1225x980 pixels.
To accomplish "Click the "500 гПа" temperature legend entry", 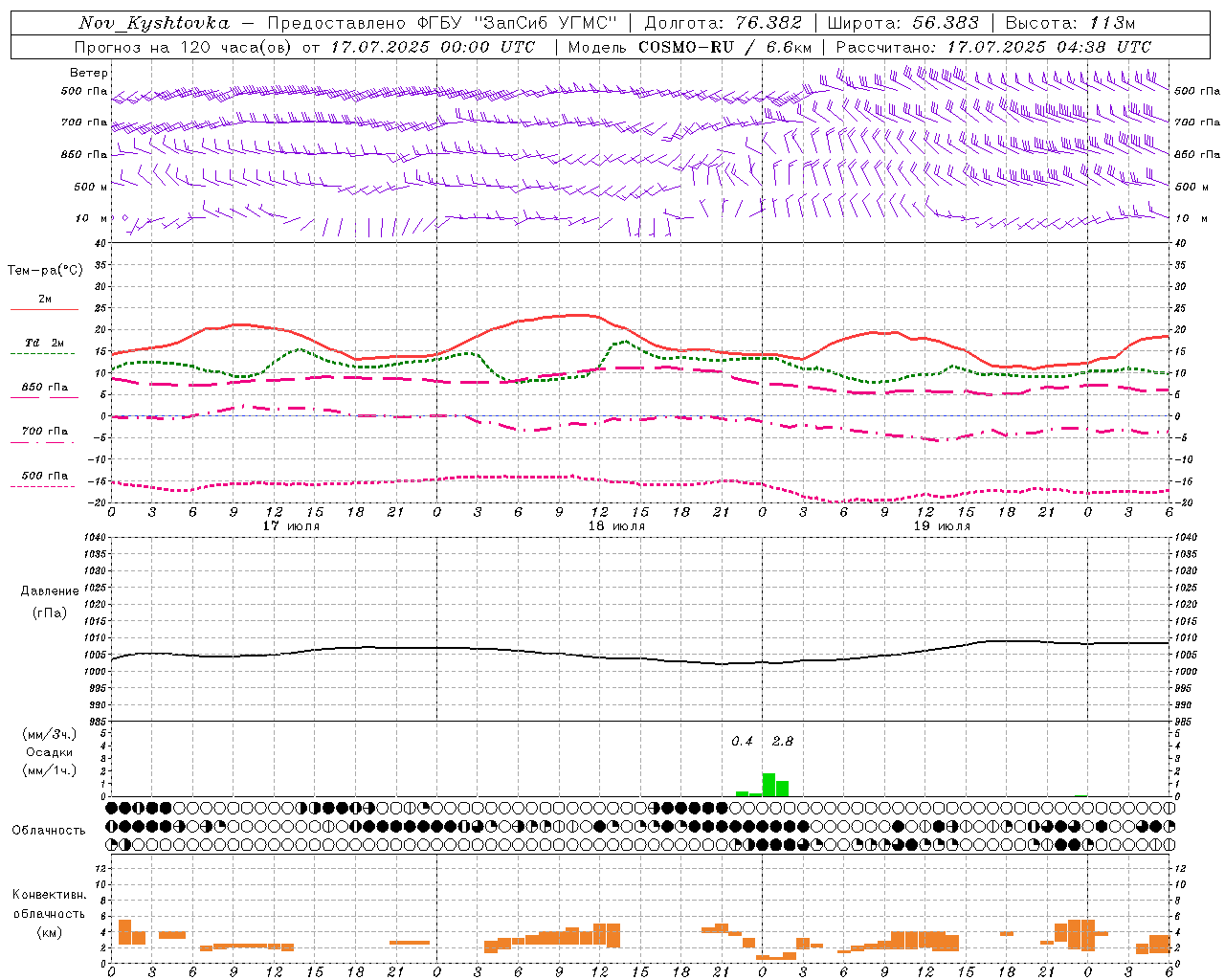I will click(45, 476).
